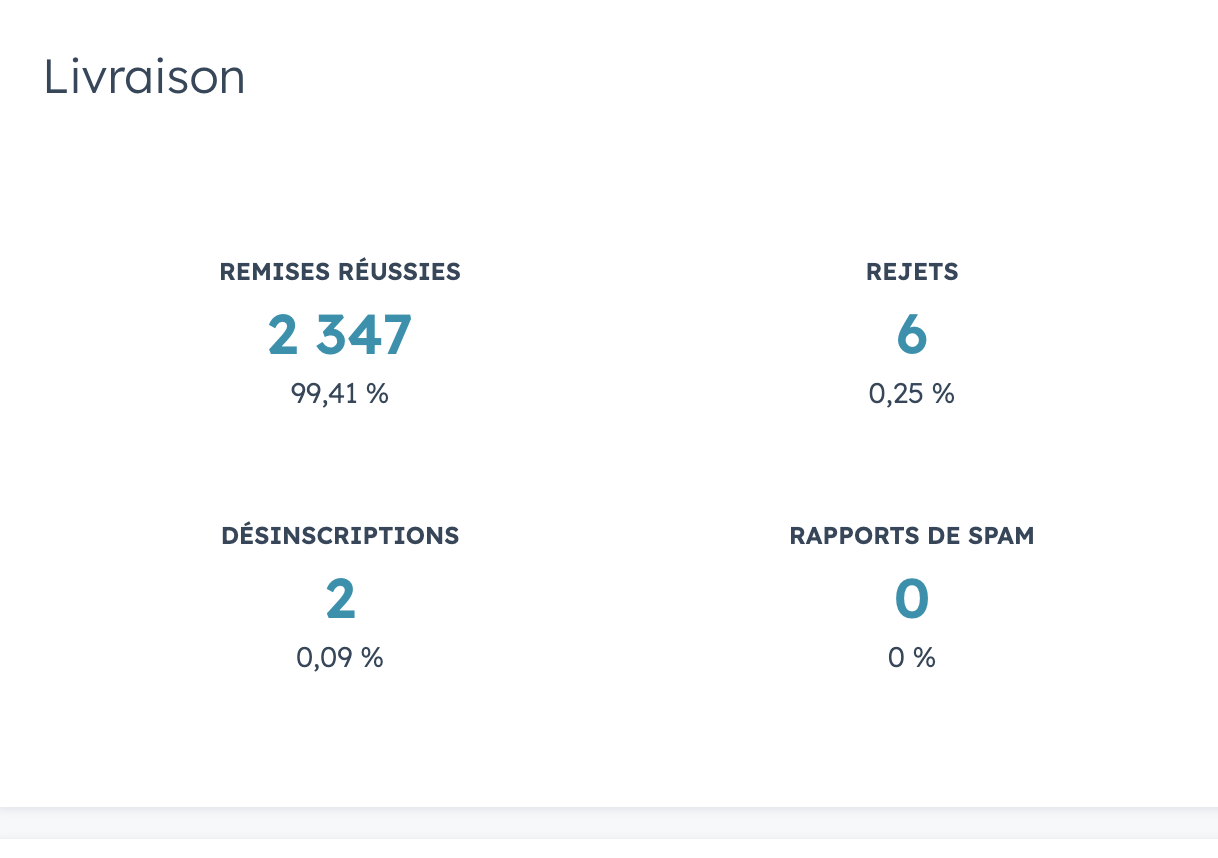Click the percent sign after 99,41
This screenshot has height=858, width=1218.
[x=377, y=394]
